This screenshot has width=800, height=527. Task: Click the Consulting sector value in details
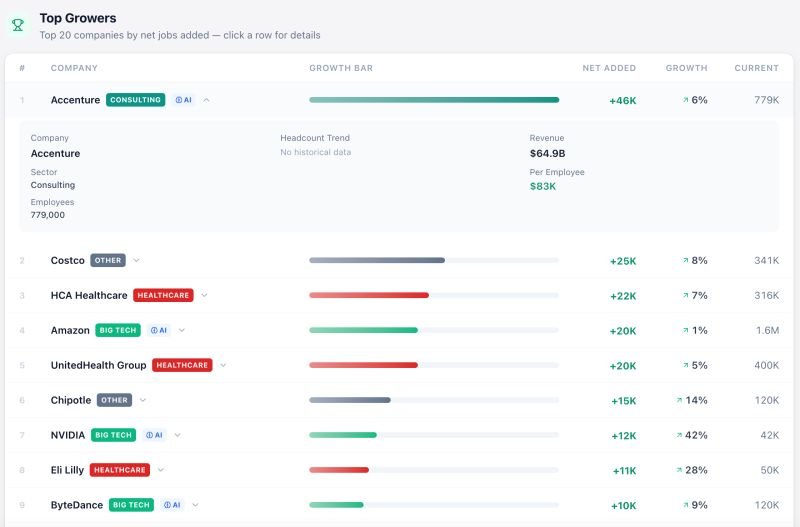pyautogui.click(x=53, y=185)
